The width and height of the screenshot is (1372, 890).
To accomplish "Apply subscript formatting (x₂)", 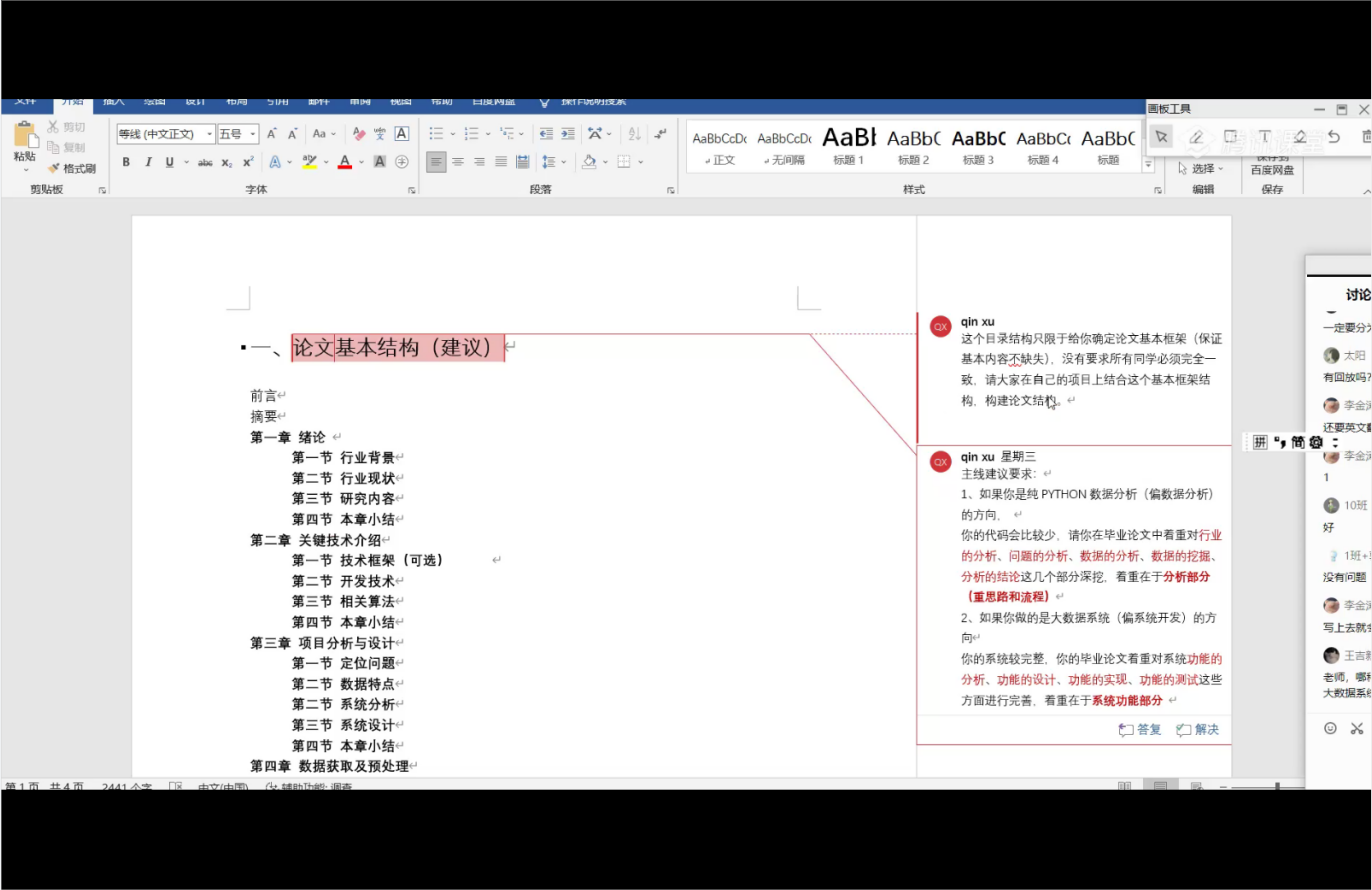I will tap(227, 162).
